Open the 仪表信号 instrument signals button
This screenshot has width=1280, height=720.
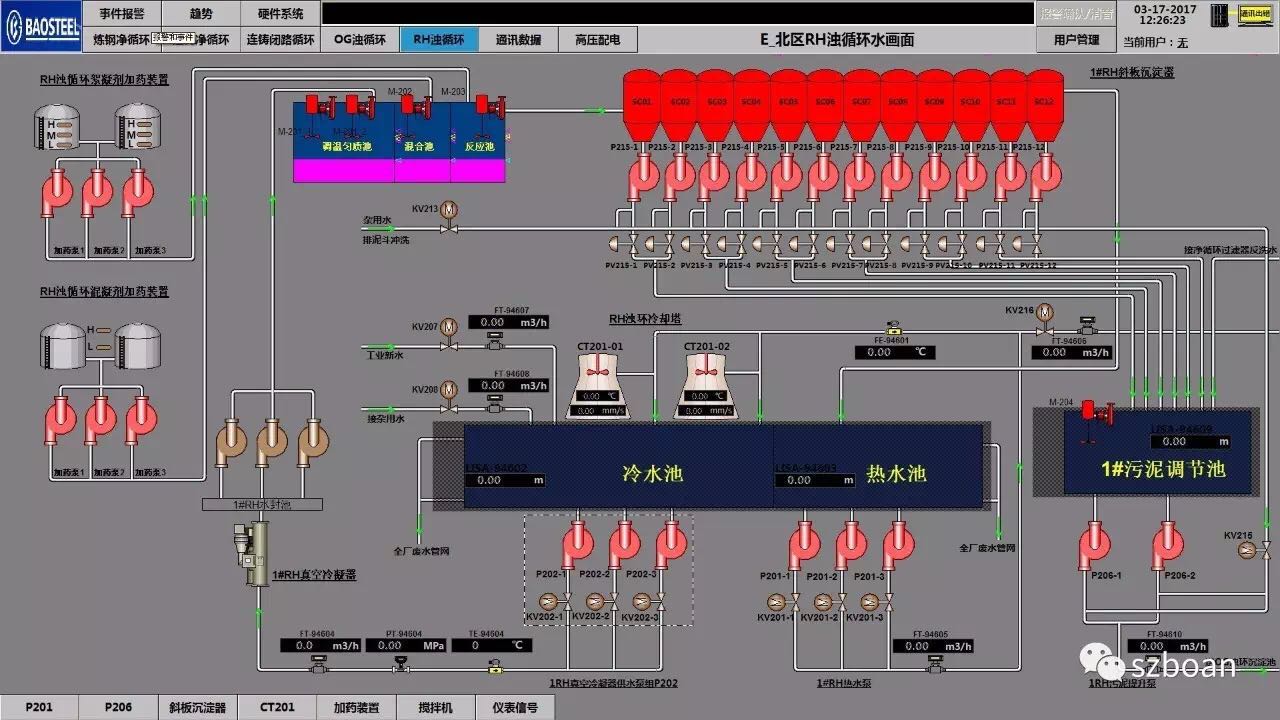(x=515, y=707)
